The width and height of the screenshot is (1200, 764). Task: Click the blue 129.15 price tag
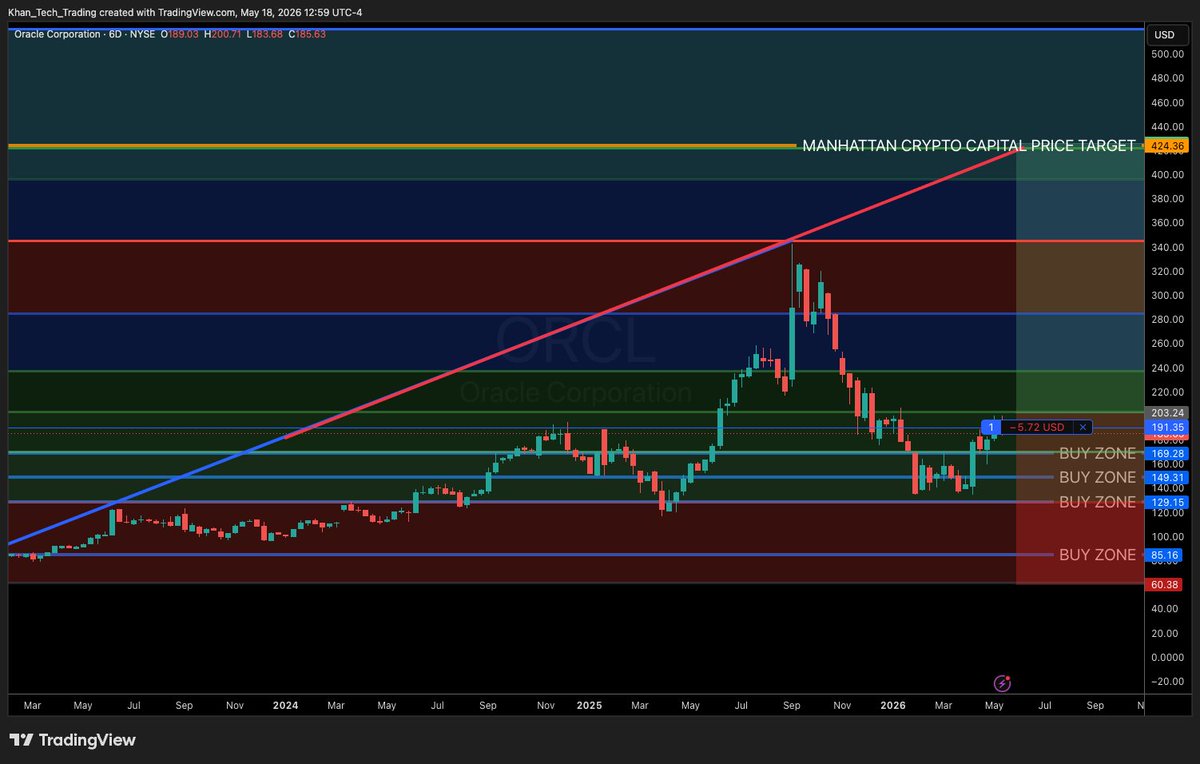click(x=1168, y=501)
